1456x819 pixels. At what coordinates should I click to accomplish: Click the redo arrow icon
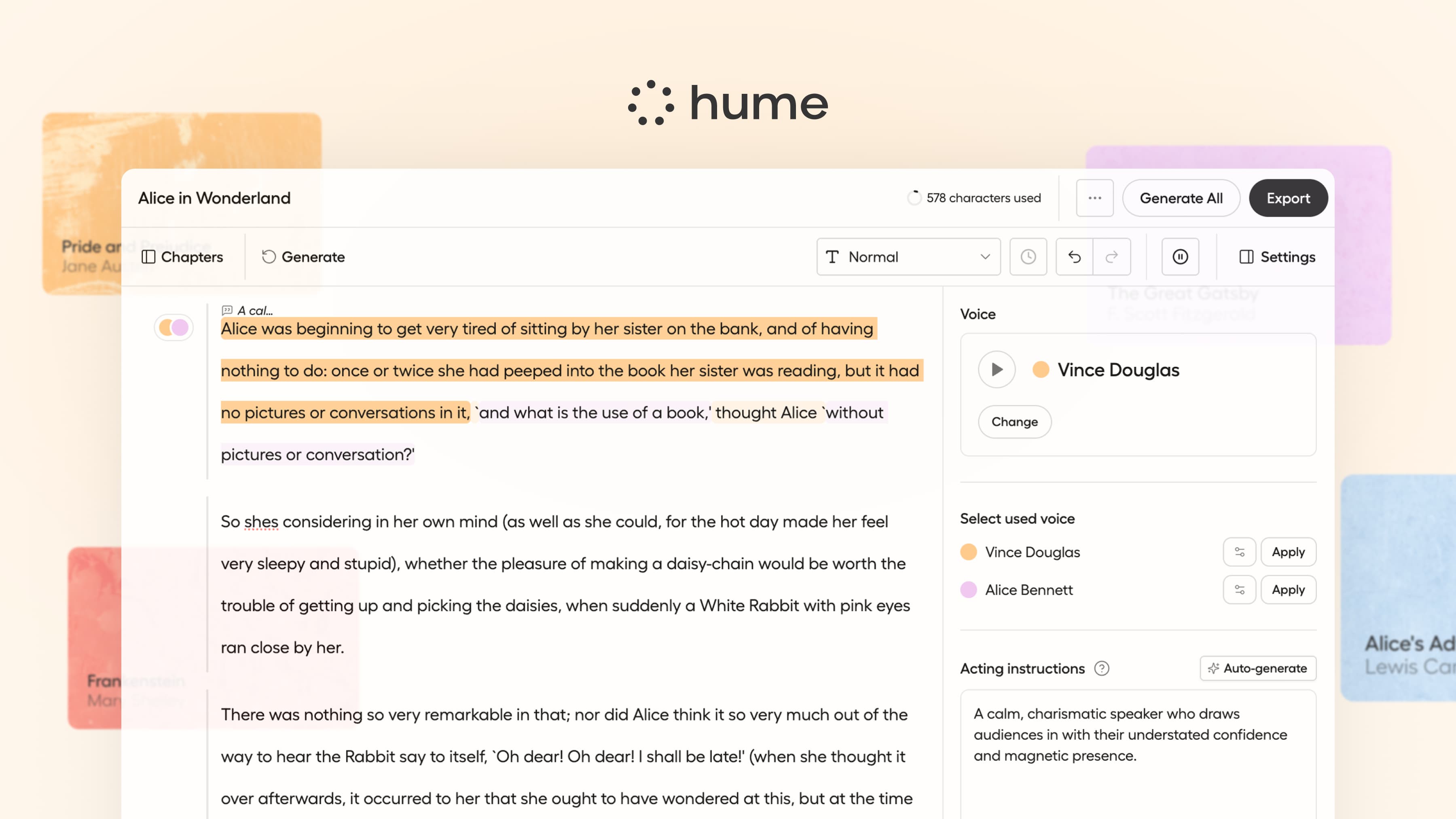coord(1111,256)
